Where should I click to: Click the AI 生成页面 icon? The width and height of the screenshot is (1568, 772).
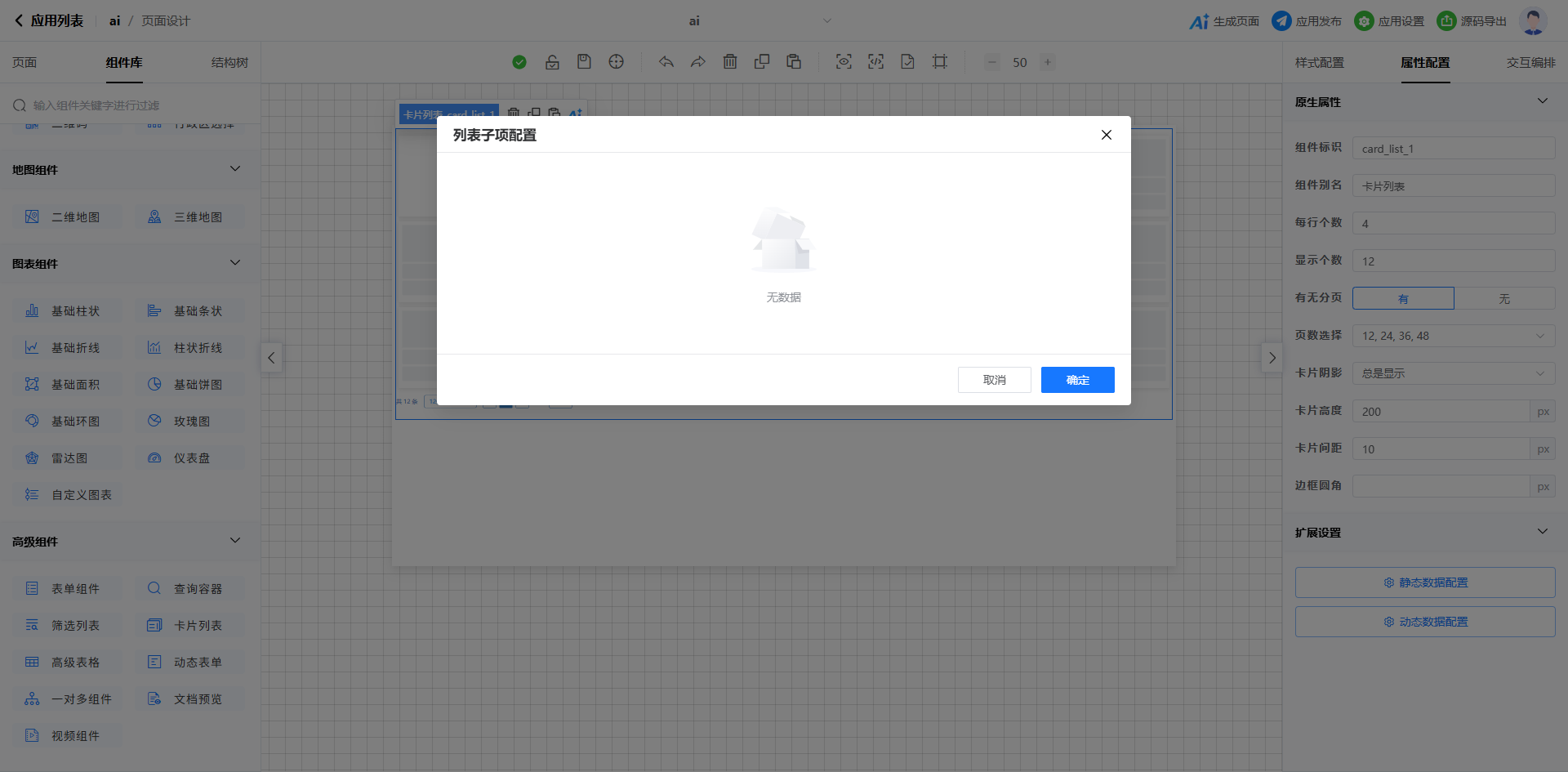pyautogui.click(x=1198, y=21)
